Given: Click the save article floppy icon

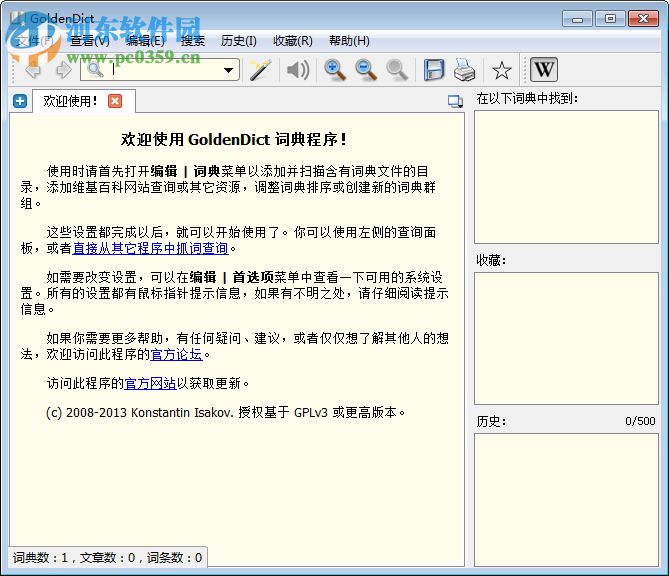Looking at the screenshot, I should coord(434,70).
